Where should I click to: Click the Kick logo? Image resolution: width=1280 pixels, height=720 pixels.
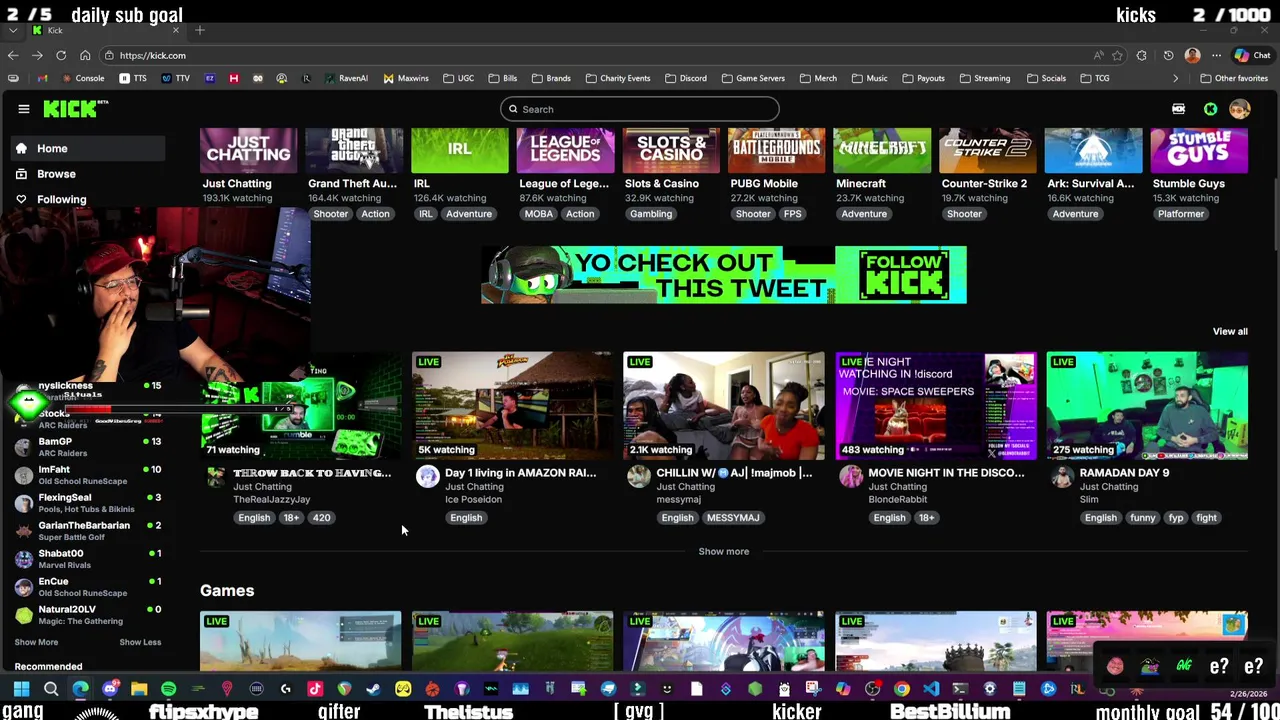[x=75, y=109]
